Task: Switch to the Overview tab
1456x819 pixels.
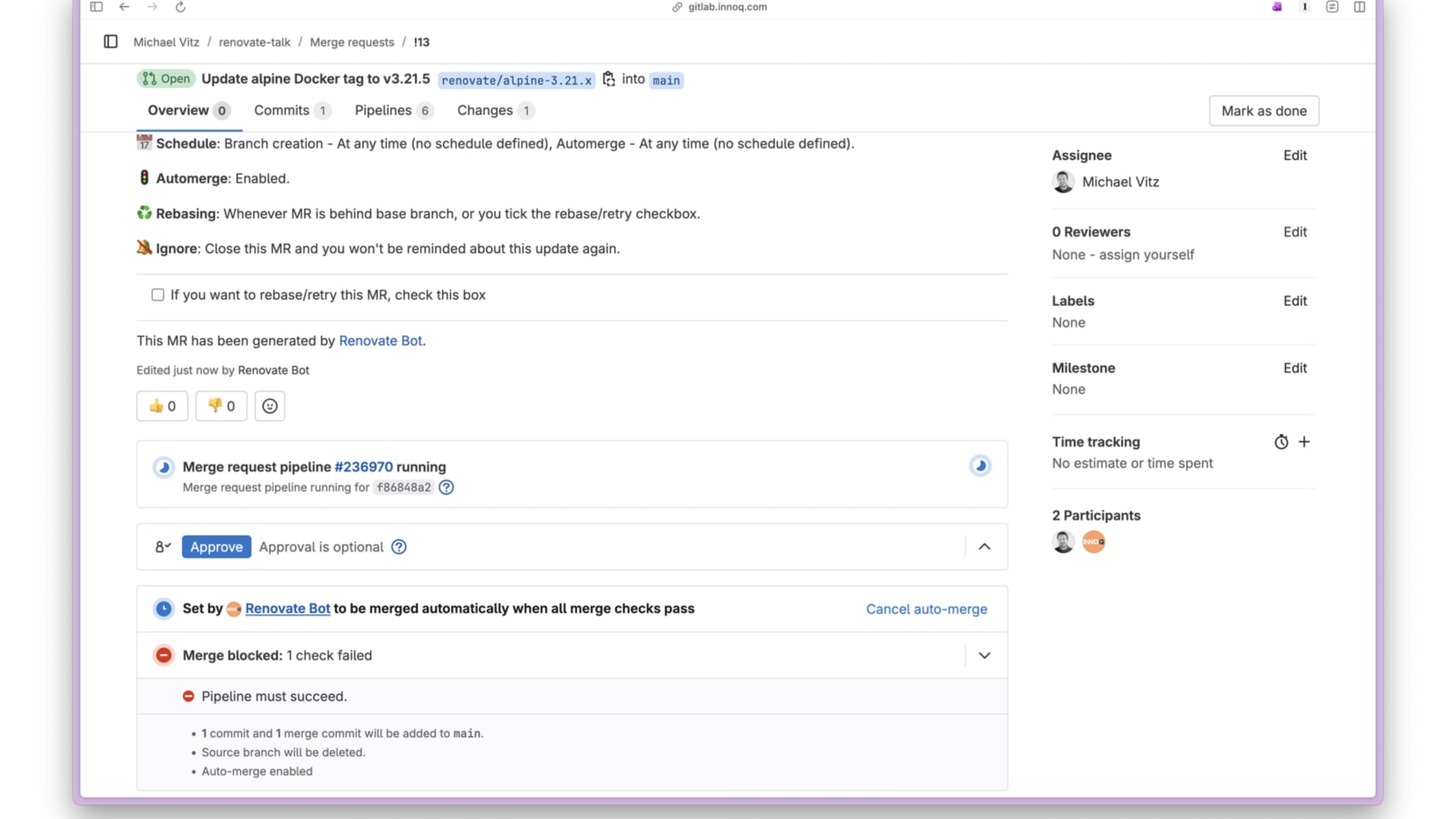Action: (189, 110)
